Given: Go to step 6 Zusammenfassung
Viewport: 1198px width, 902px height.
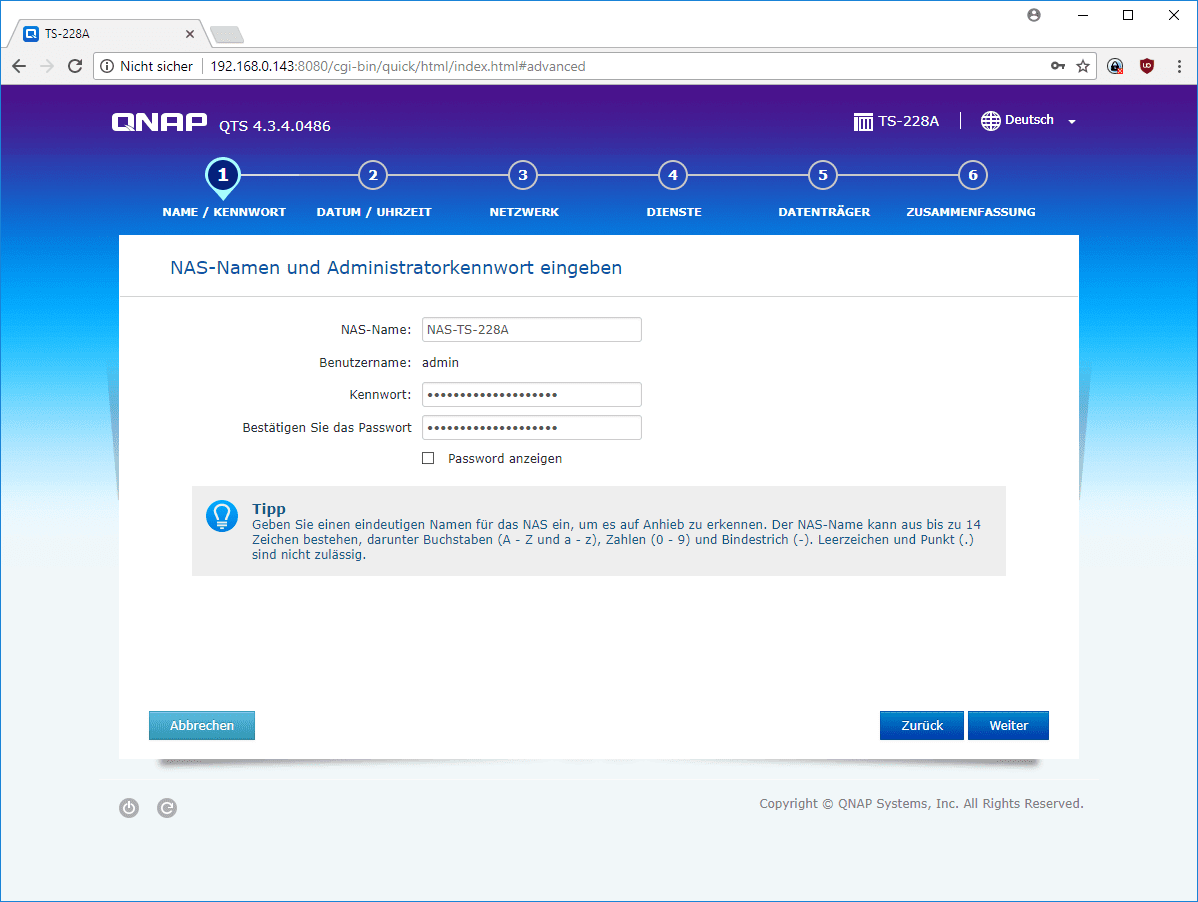Looking at the screenshot, I should coord(973,176).
